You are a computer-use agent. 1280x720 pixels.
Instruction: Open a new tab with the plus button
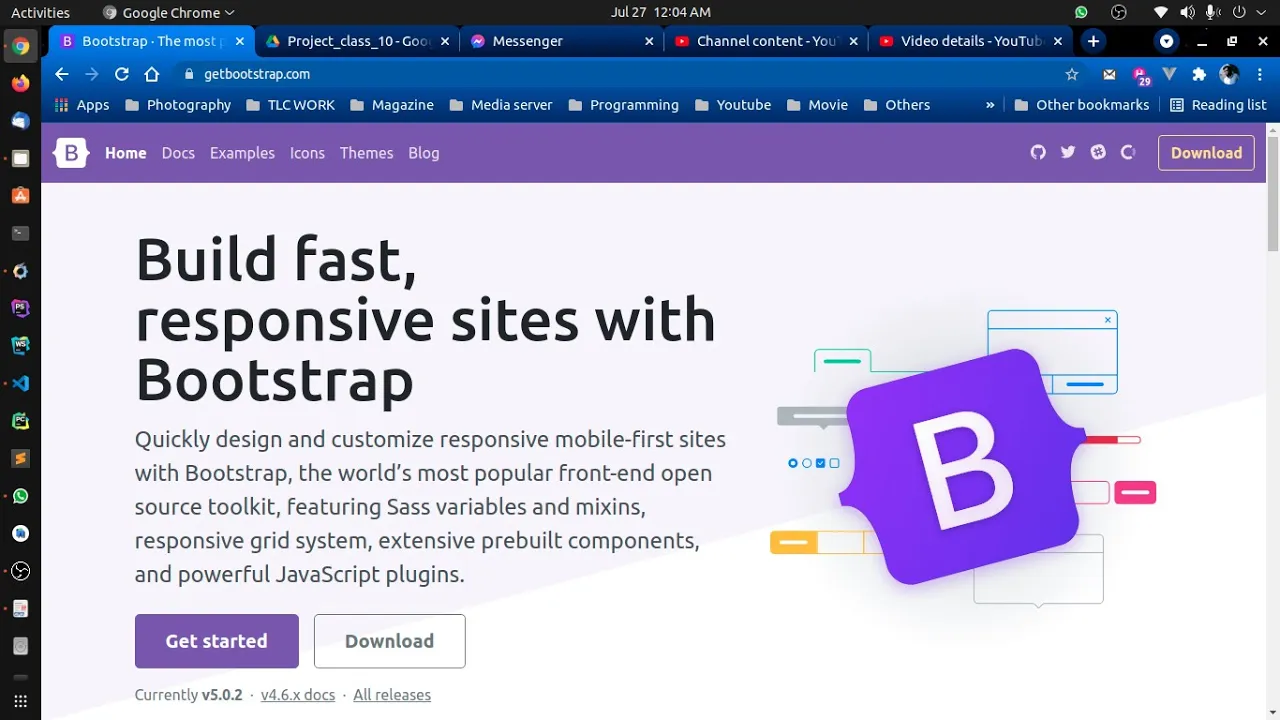[x=1093, y=41]
